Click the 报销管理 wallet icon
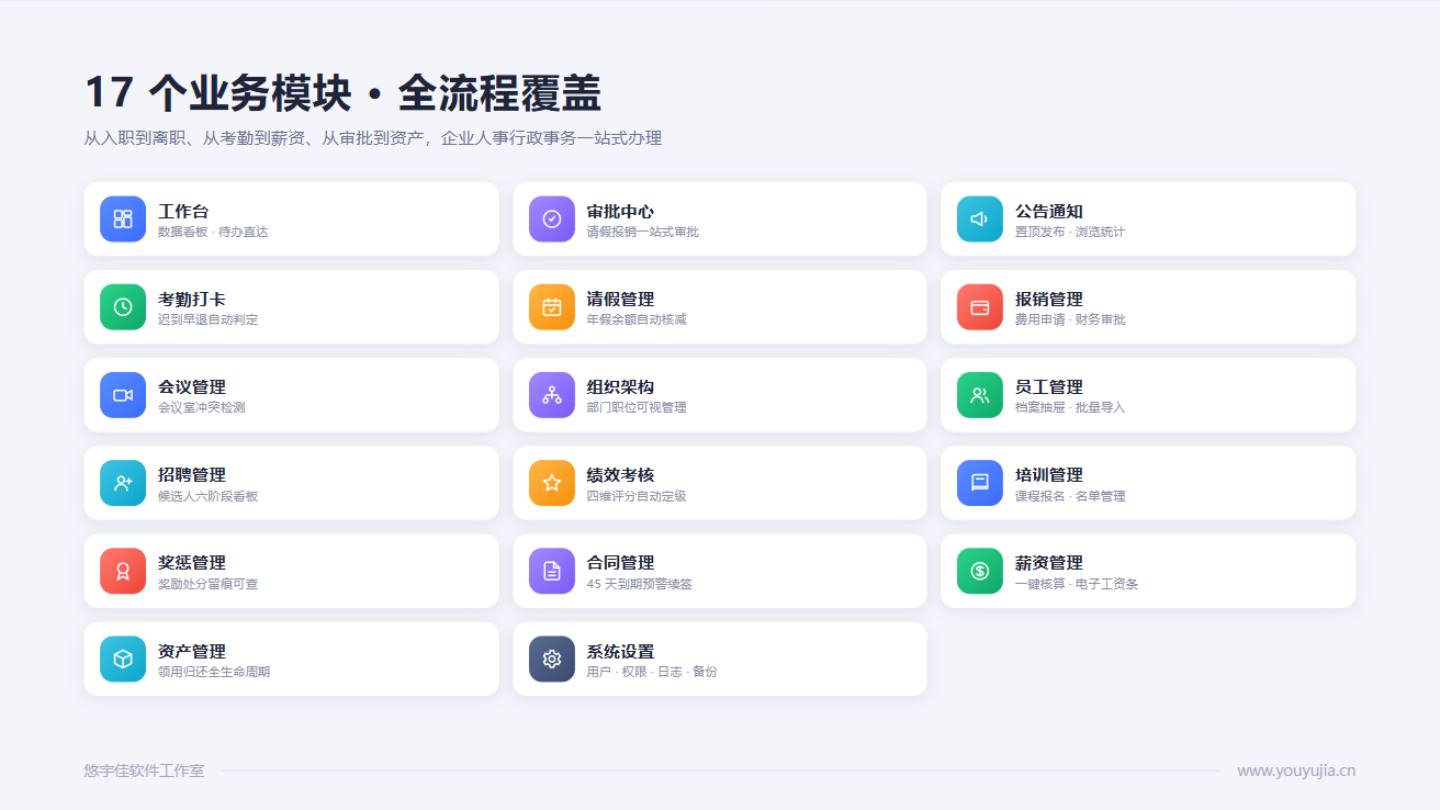Image resolution: width=1440 pixels, height=810 pixels. pyautogui.click(x=980, y=307)
